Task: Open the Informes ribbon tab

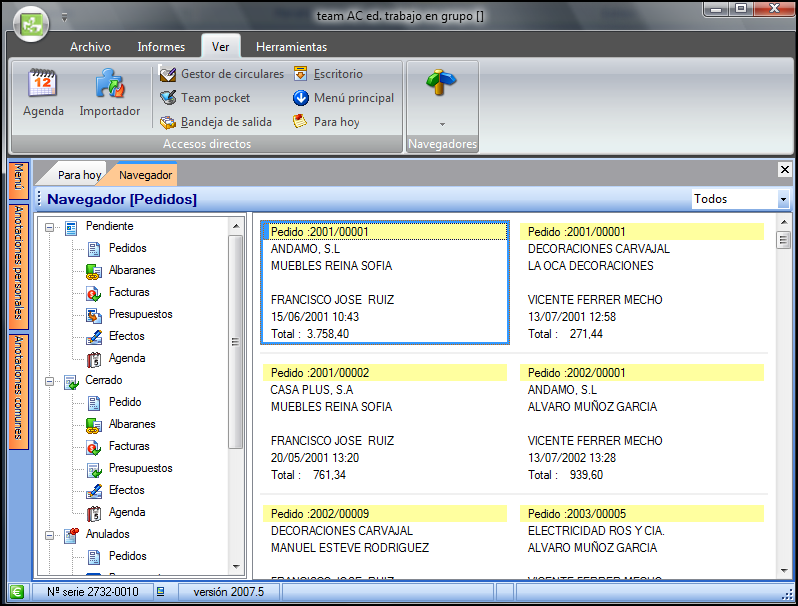Action: coord(161,47)
